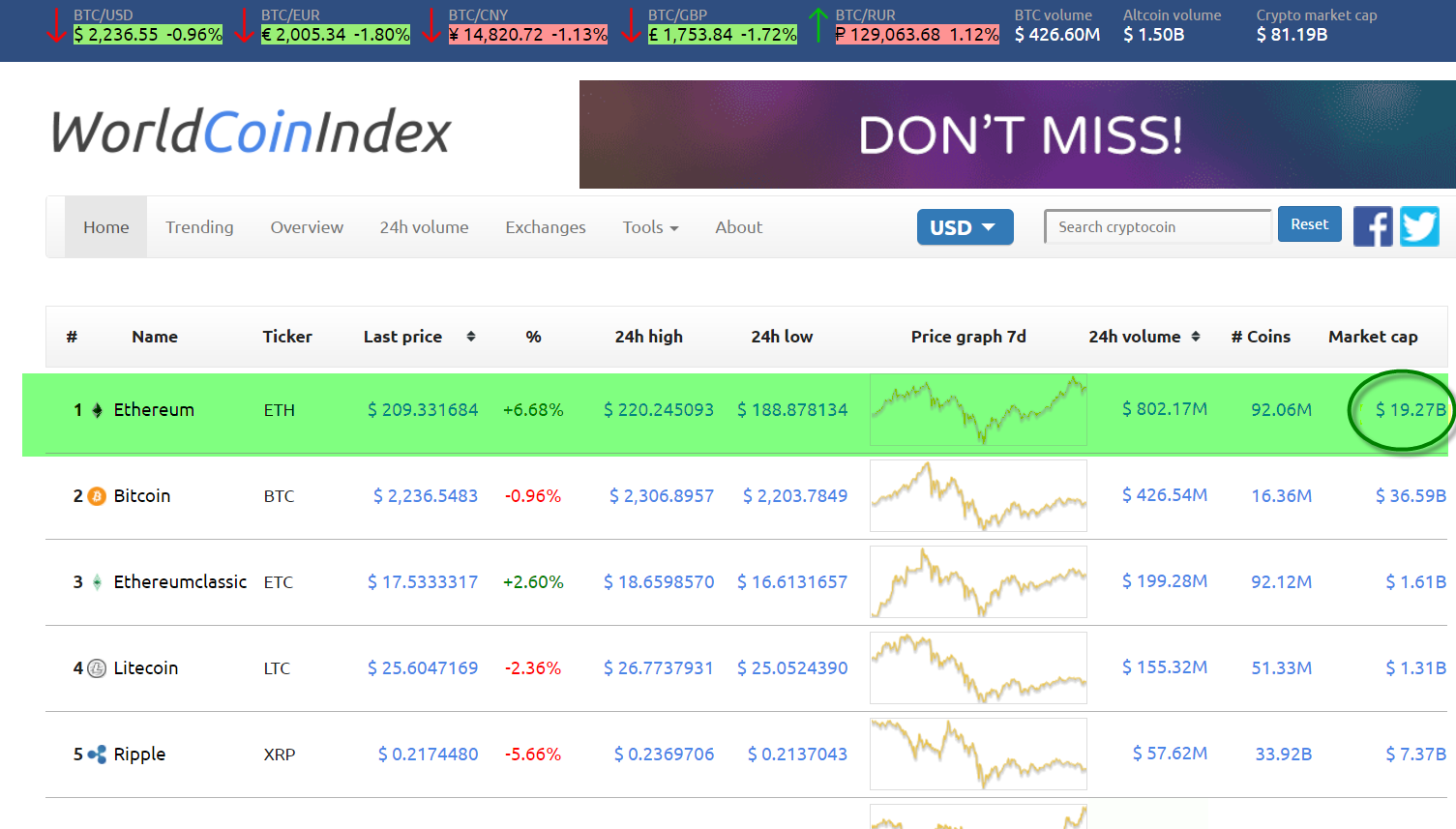Click Litecoin 24h volume $ 155.32M
Image resolution: width=1456 pixels, height=829 pixels.
pos(1165,667)
